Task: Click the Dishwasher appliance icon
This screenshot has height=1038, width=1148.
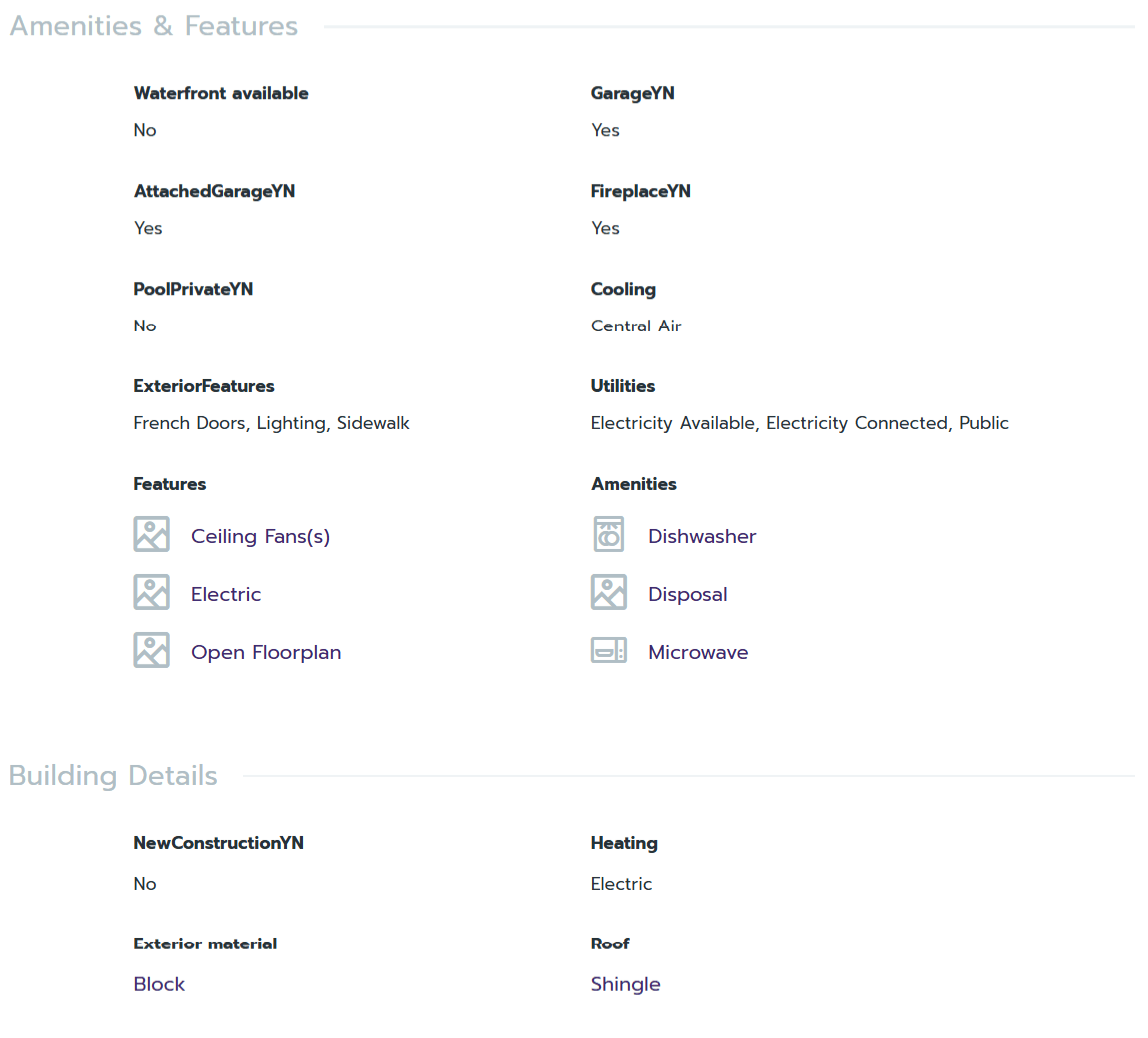Action: 608,534
